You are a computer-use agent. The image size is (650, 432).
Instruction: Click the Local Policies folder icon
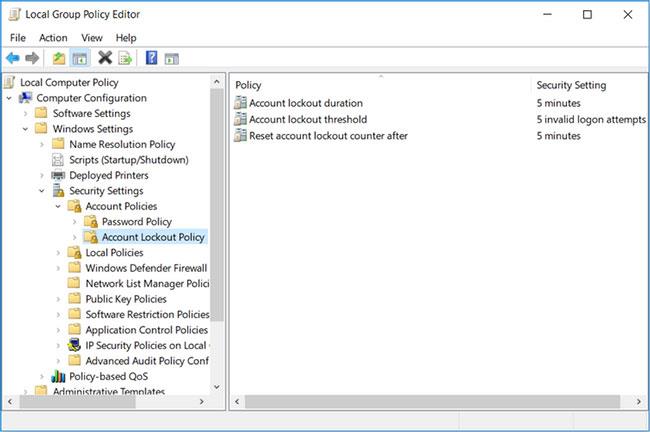pyautogui.click(x=75, y=252)
